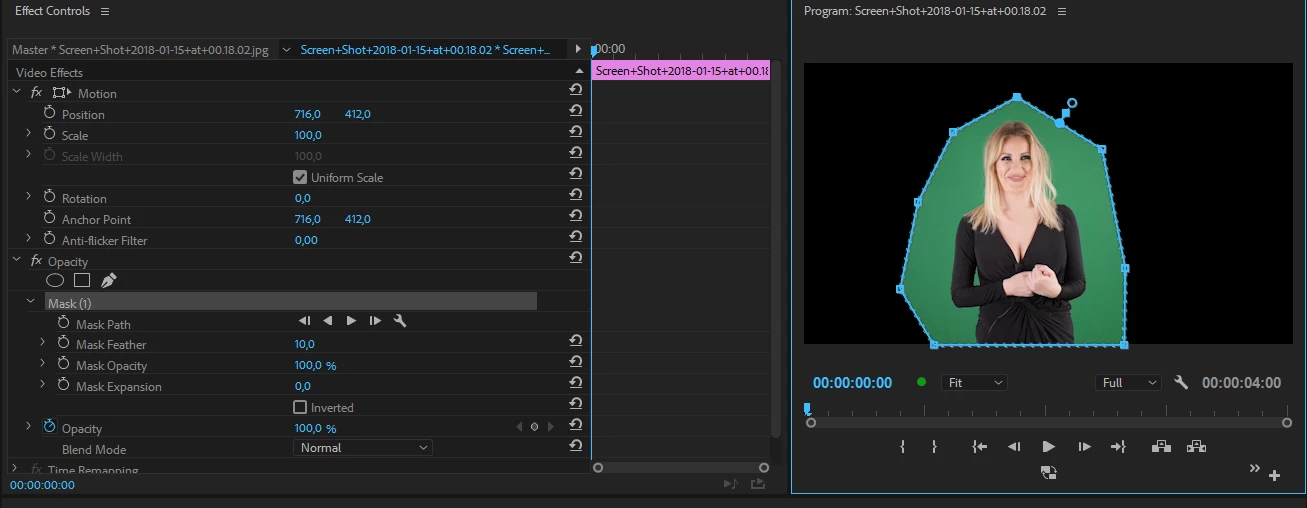Select the Master clip tab
This screenshot has height=508, width=1307.
(139, 49)
